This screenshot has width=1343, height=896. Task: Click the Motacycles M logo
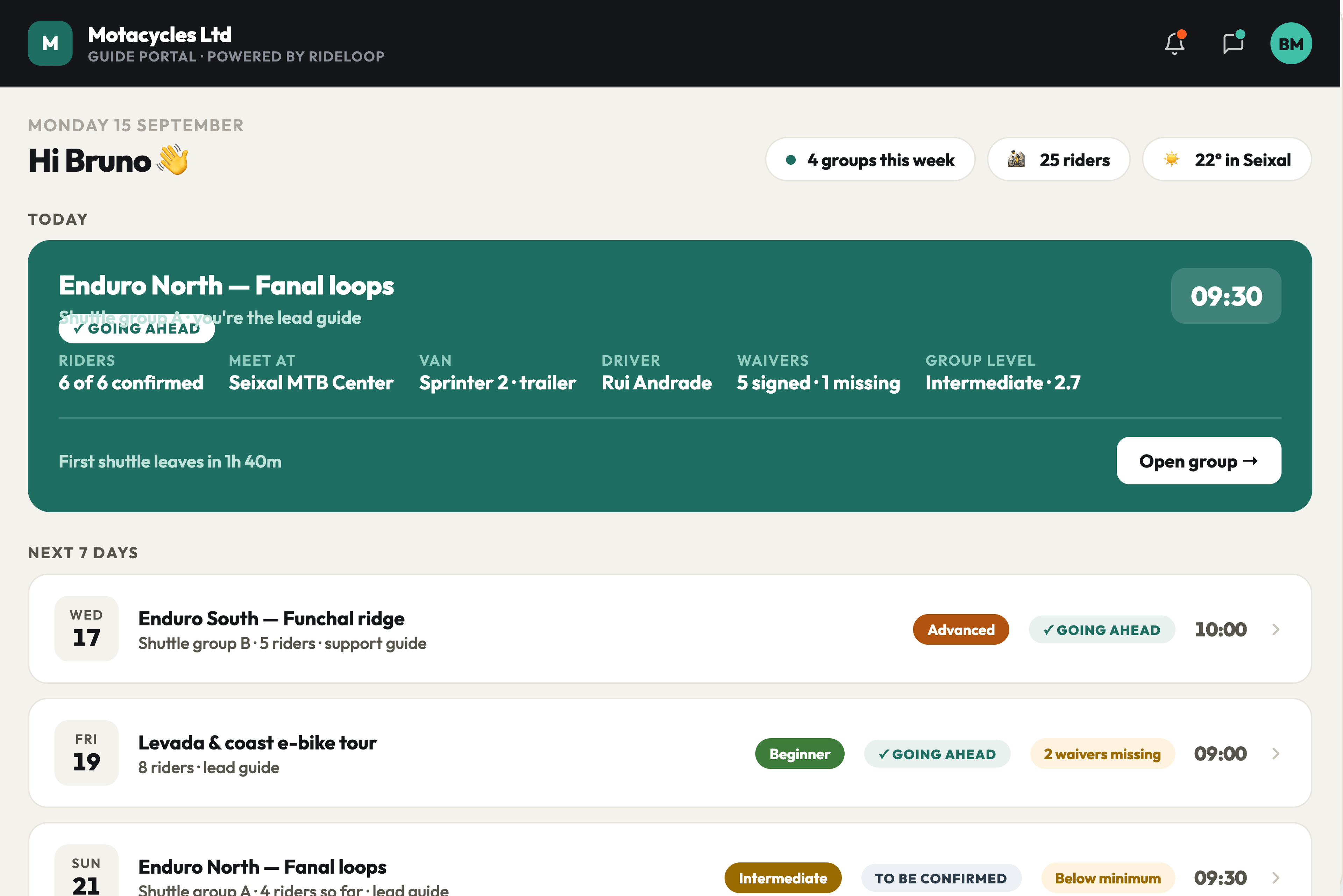pyautogui.click(x=50, y=43)
